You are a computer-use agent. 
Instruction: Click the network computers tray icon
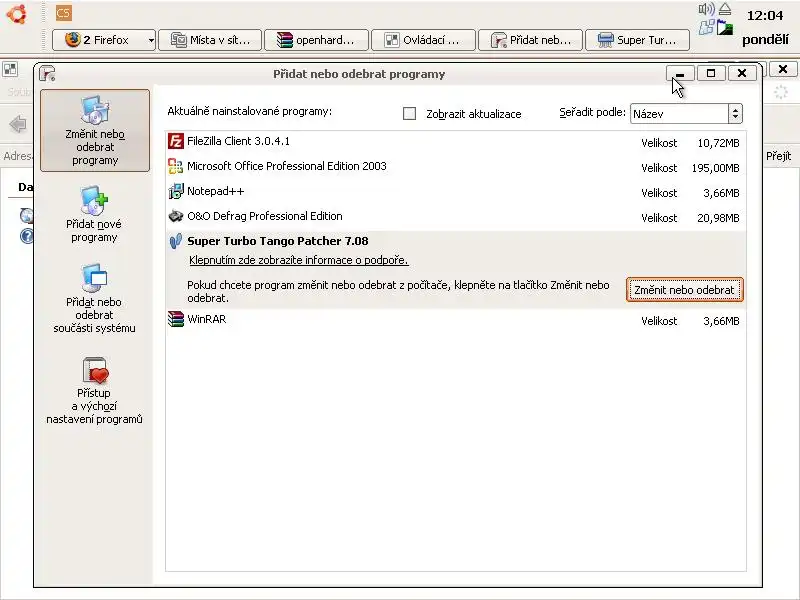(x=707, y=27)
